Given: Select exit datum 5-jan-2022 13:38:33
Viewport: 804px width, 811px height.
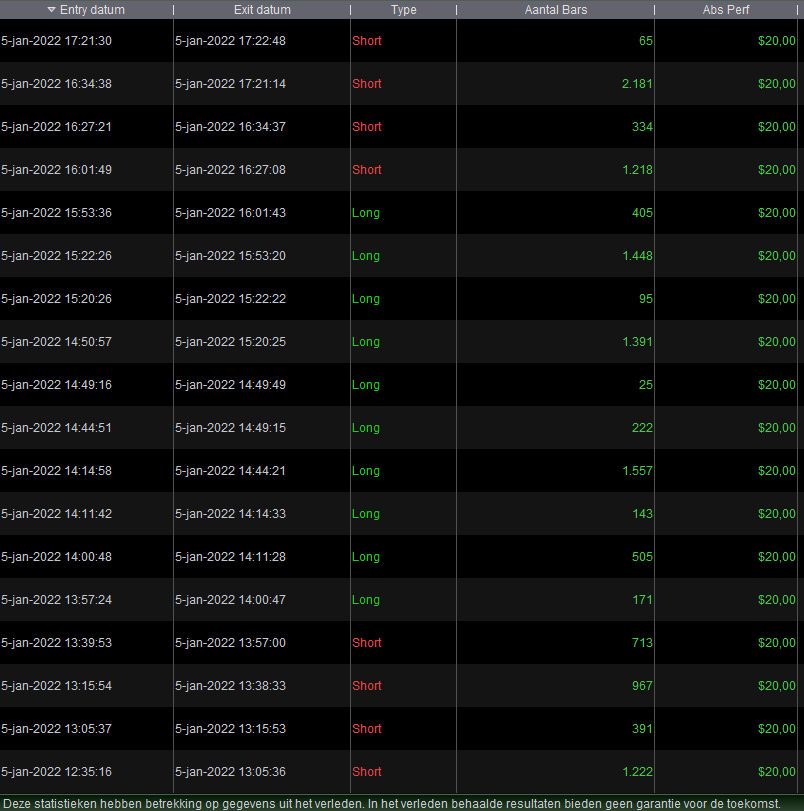Looking at the screenshot, I should [230, 685].
